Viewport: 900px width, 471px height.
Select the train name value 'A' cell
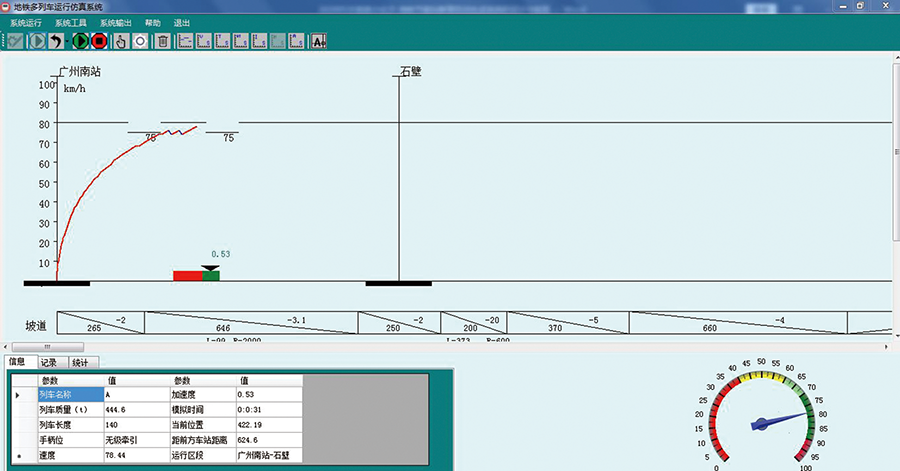137,395
